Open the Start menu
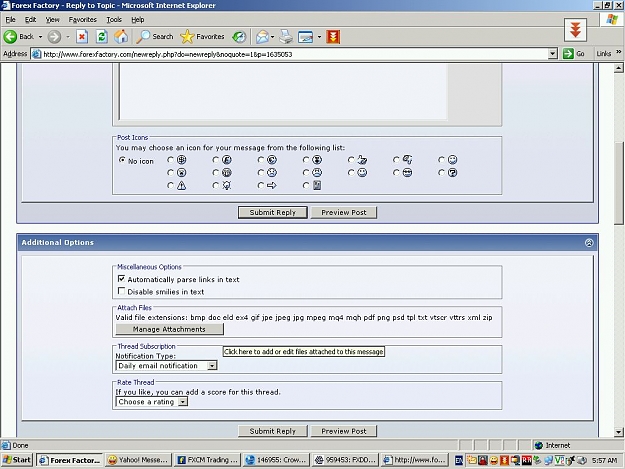Screen dimensions: 625x469 pos(16,460)
